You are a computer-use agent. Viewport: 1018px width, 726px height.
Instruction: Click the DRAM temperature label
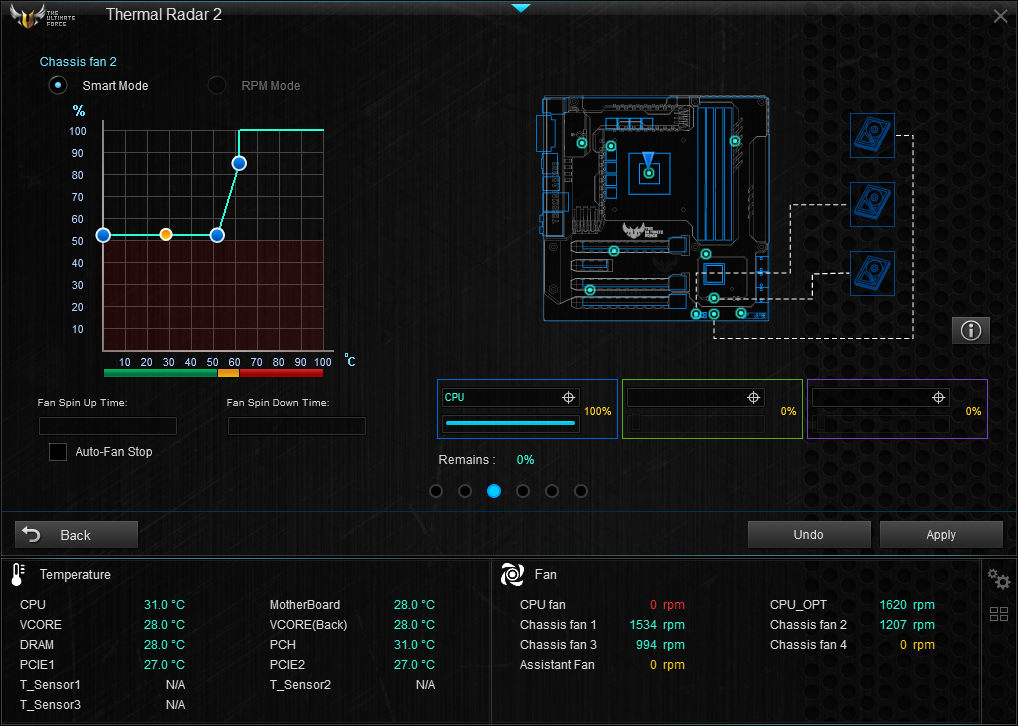click(37, 645)
